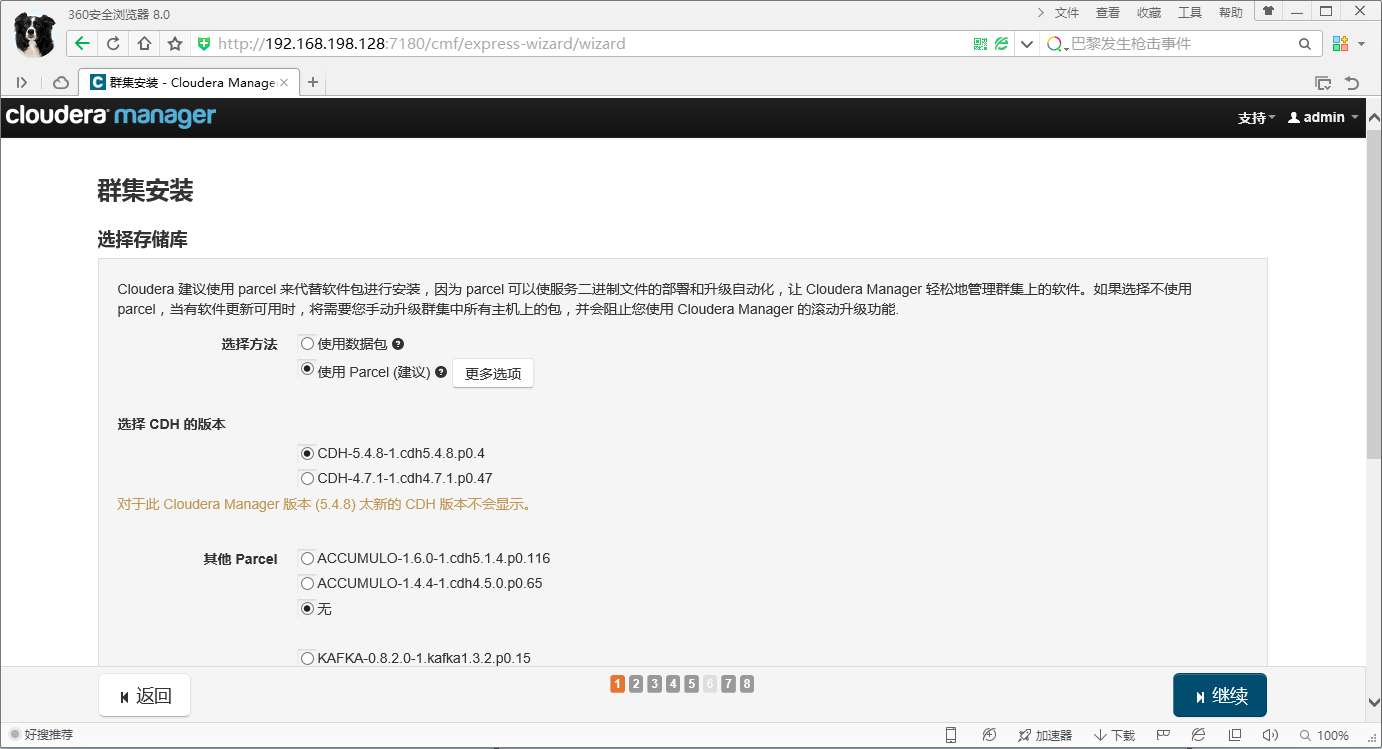Click the window-copy icon in status bar
Viewport: 1382px width, 749px height.
pos(1235,735)
